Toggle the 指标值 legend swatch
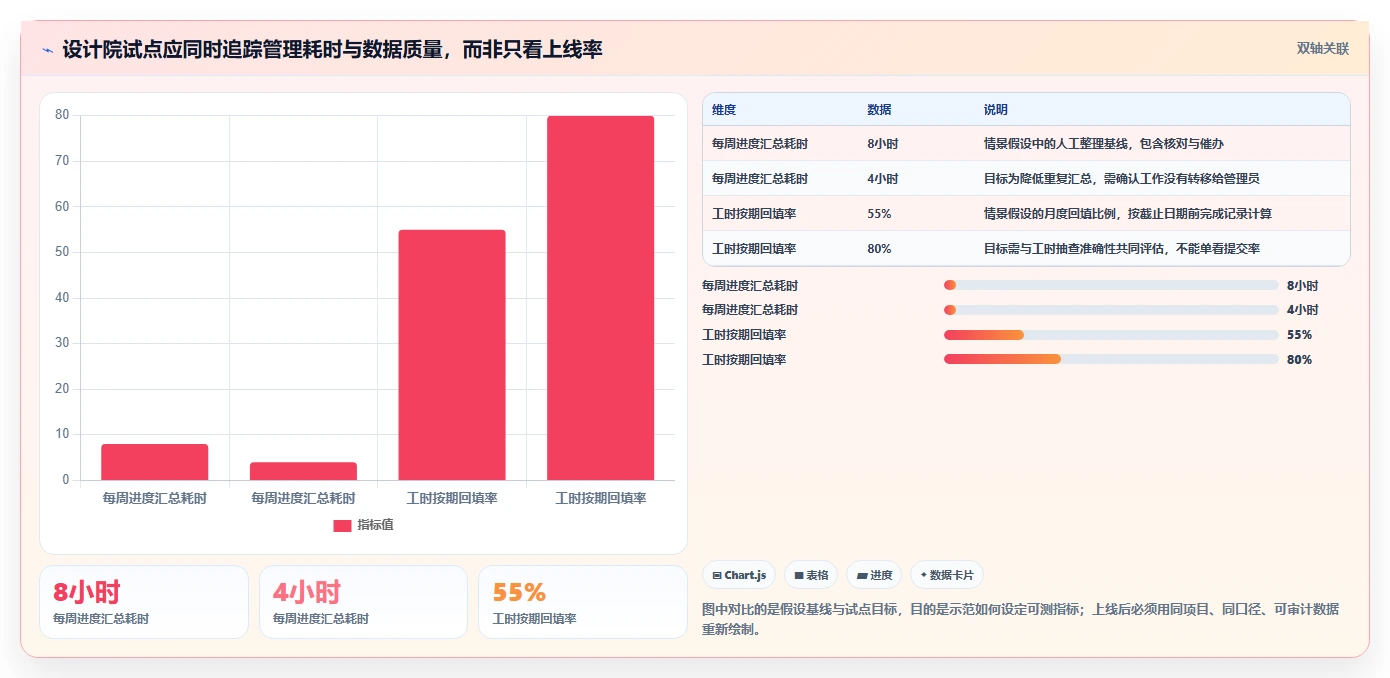 [x=342, y=525]
